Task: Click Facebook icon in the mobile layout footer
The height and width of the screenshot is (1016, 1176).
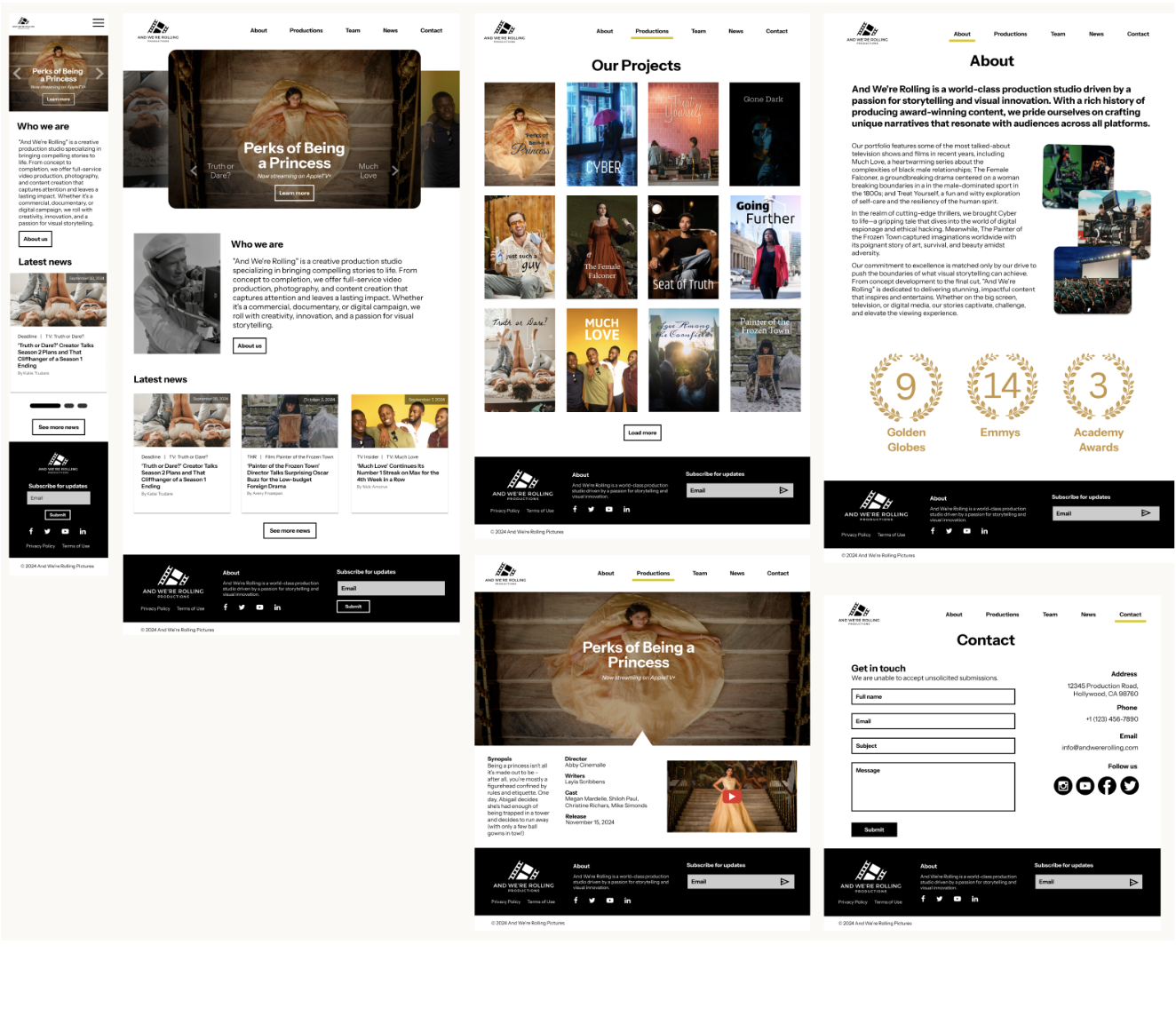Action: (x=31, y=531)
